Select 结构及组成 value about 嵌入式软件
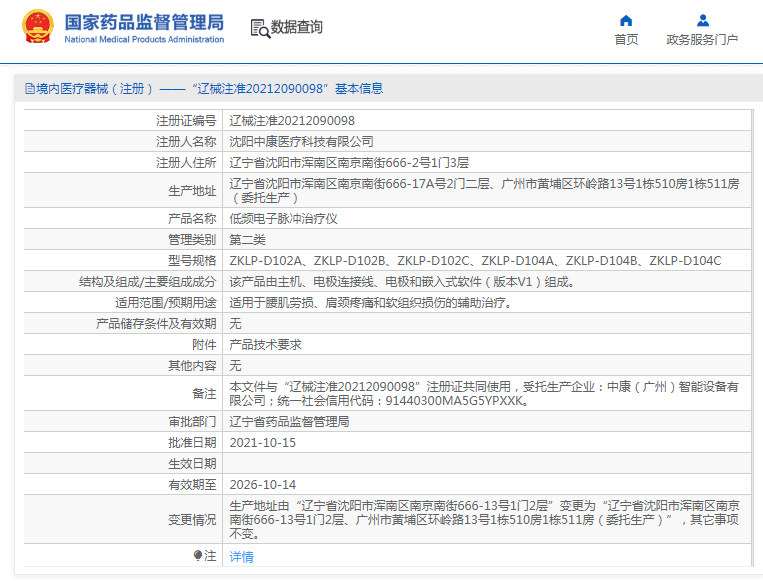This screenshot has width=763, height=582. click(402, 282)
